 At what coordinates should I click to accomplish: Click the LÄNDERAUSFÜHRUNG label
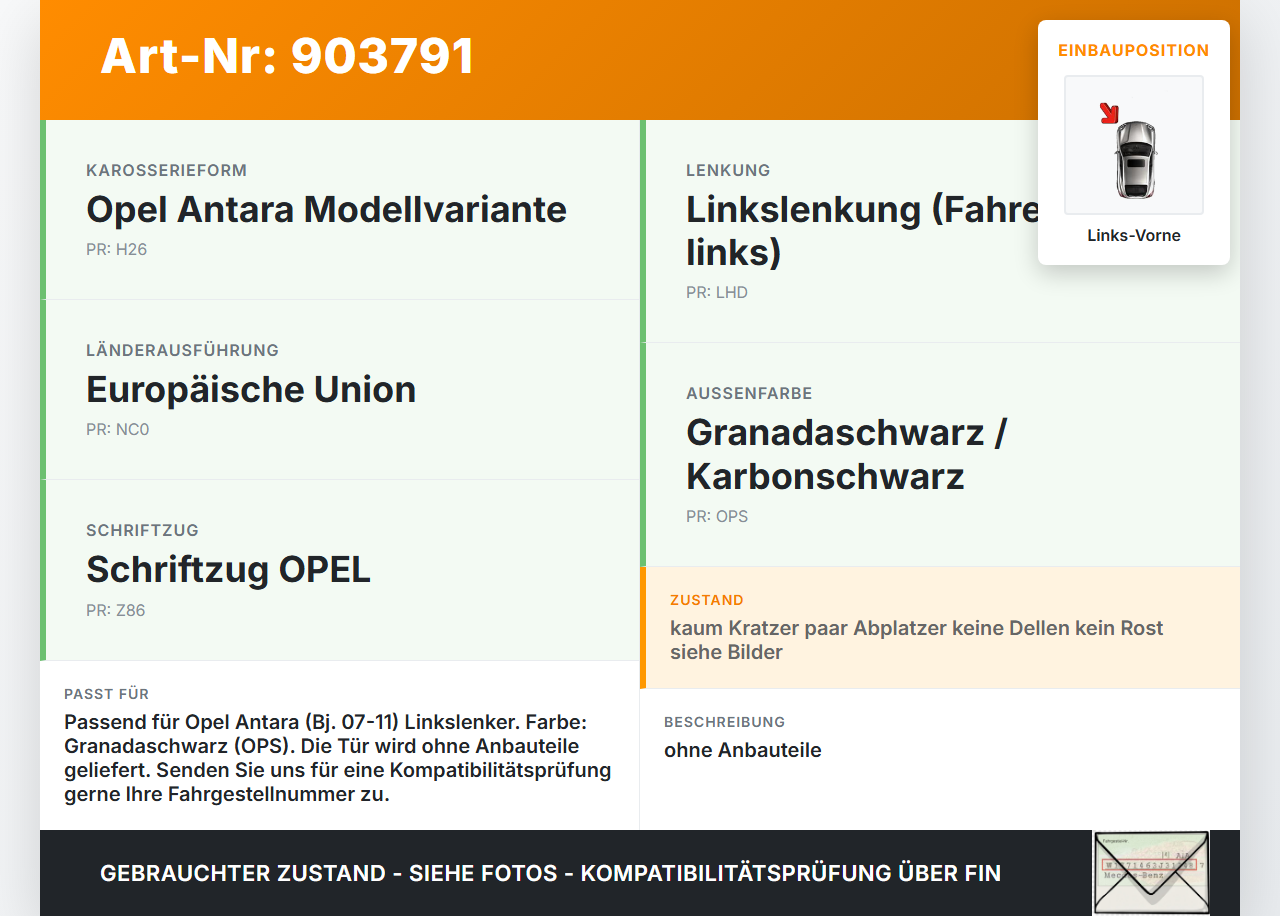point(182,350)
